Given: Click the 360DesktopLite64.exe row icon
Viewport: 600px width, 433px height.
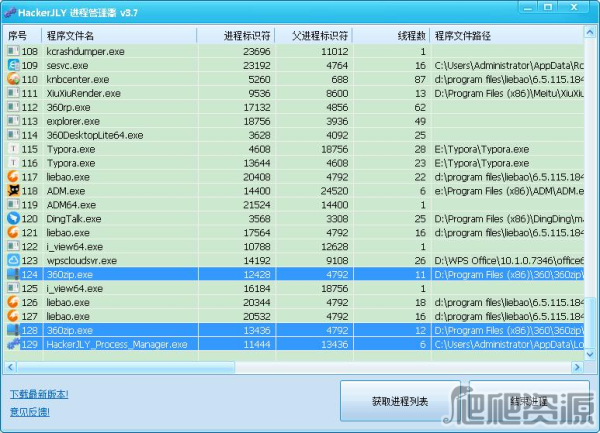Looking at the screenshot, I should (13, 135).
